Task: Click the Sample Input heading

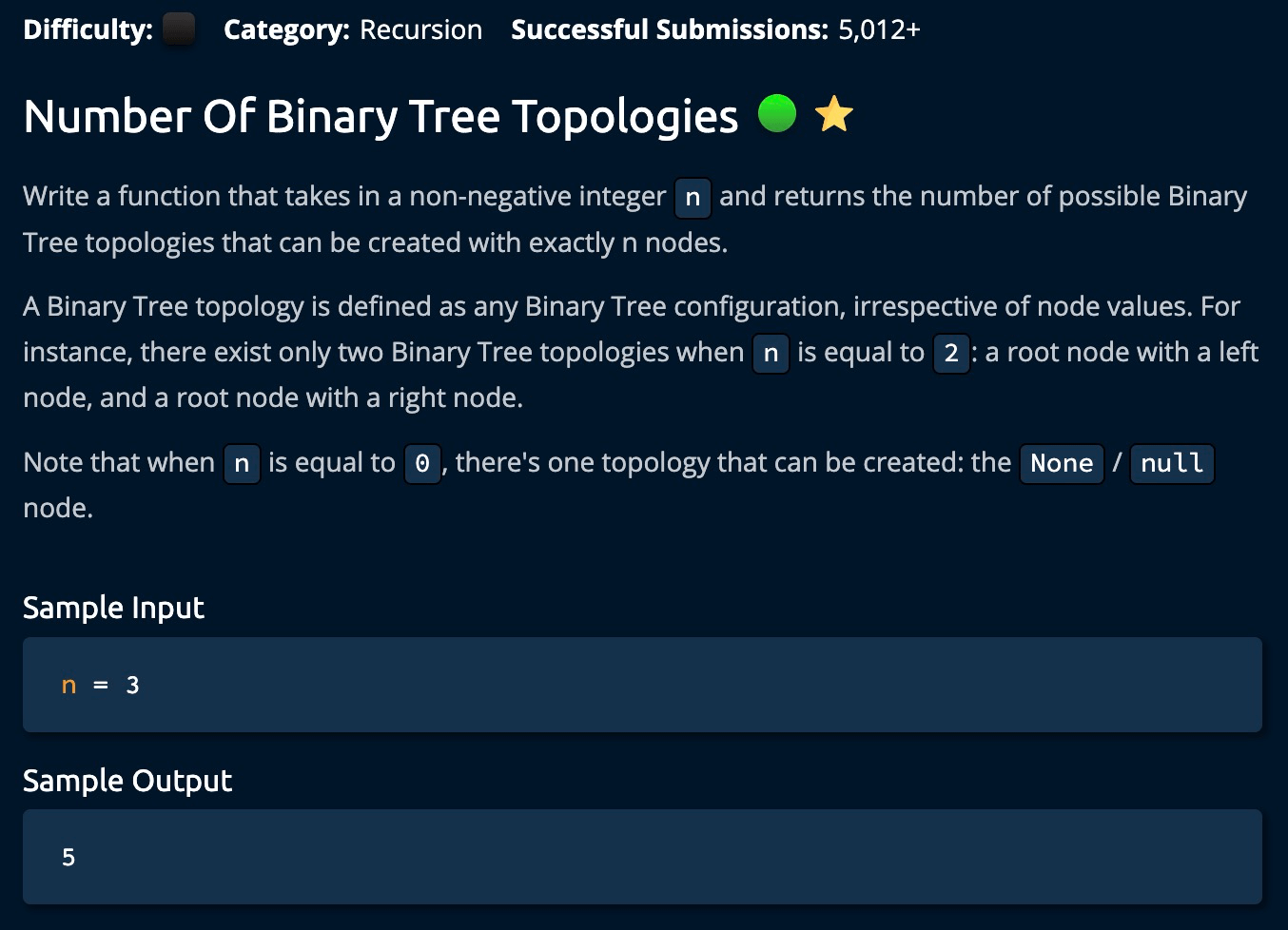Action: tap(113, 608)
